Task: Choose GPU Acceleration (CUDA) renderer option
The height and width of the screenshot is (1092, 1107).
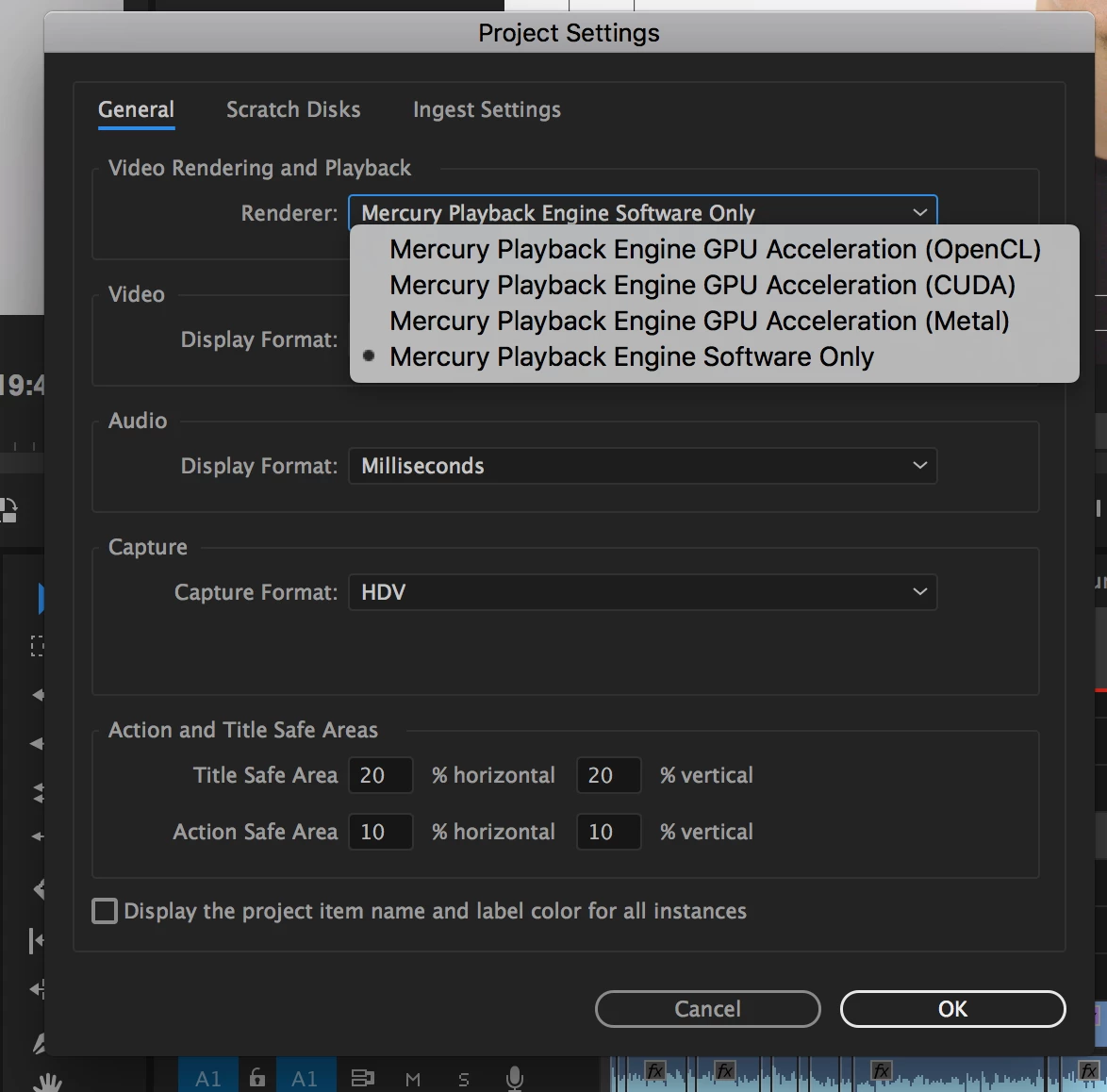Action: 715,285
